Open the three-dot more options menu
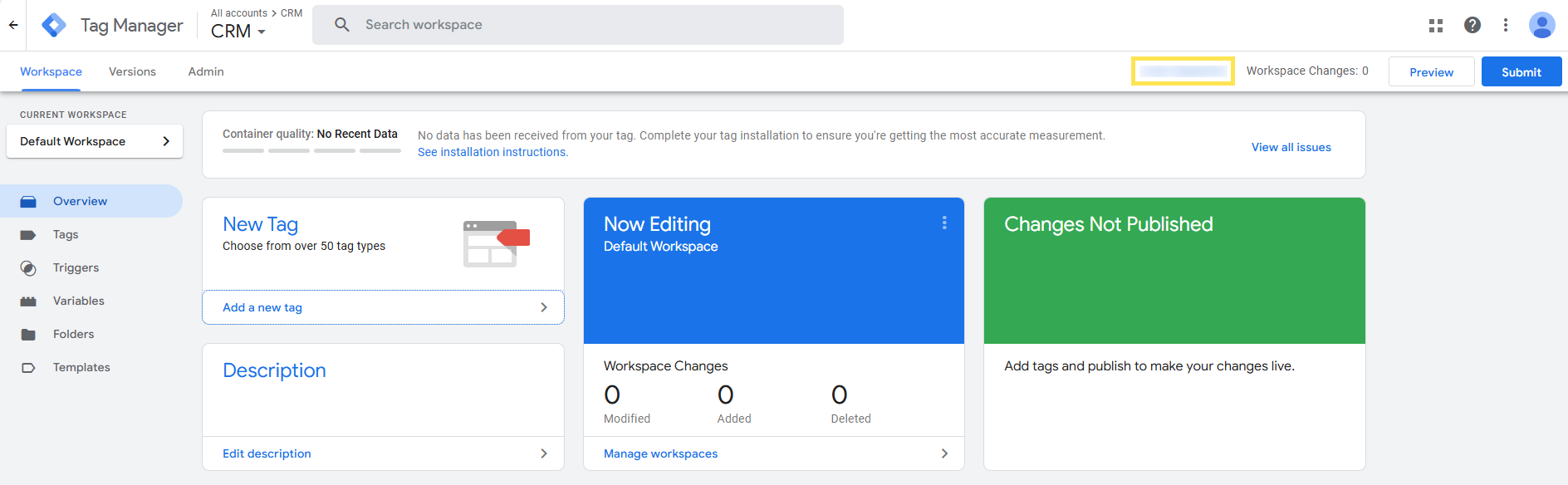This screenshot has width=1568, height=485. point(1505,25)
